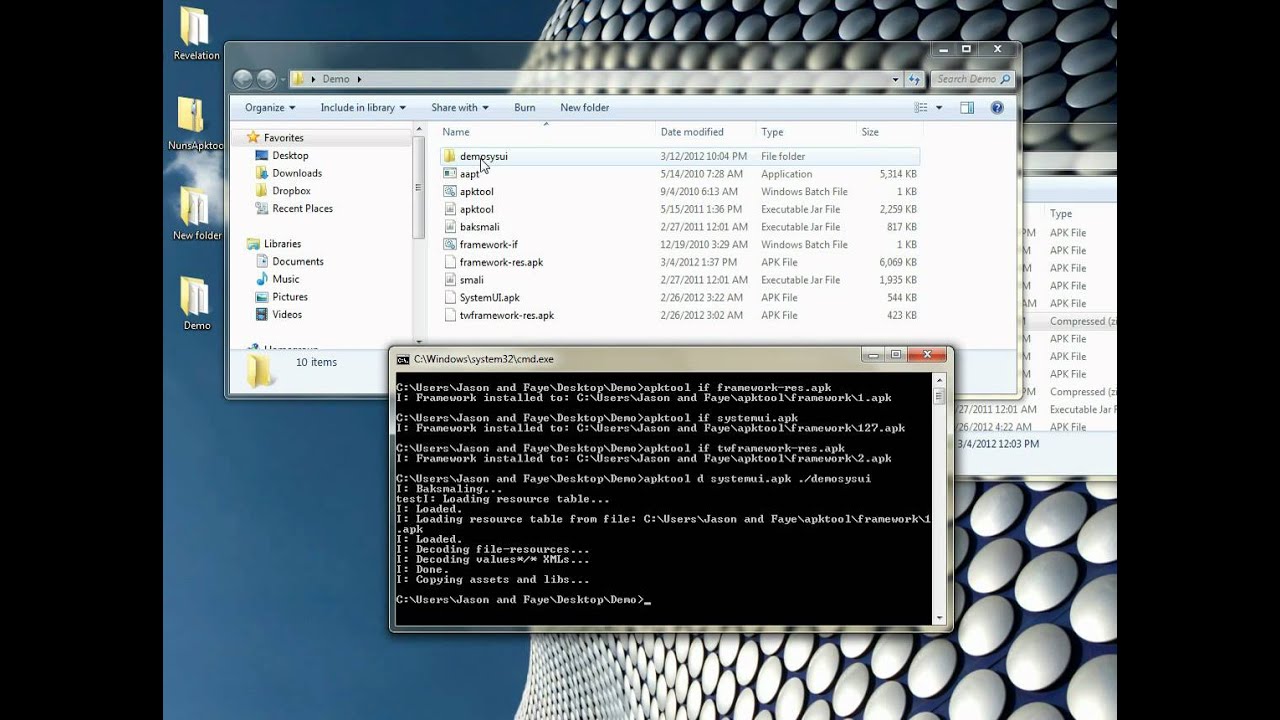Open Documents library in navigation pane

click(x=298, y=261)
